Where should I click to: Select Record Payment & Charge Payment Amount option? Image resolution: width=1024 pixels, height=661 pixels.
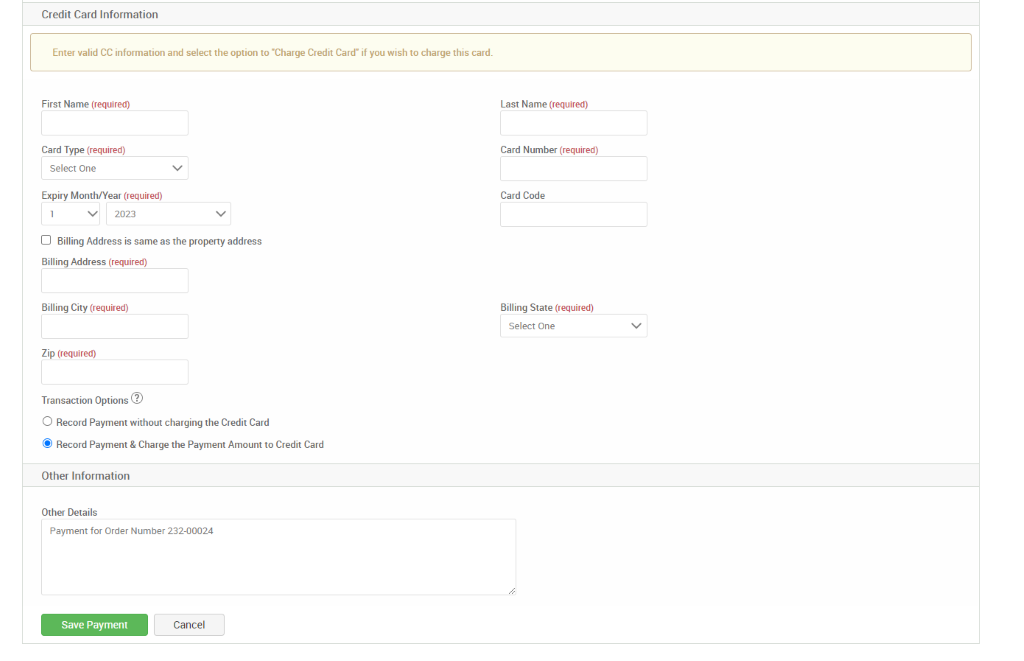(47, 444)
